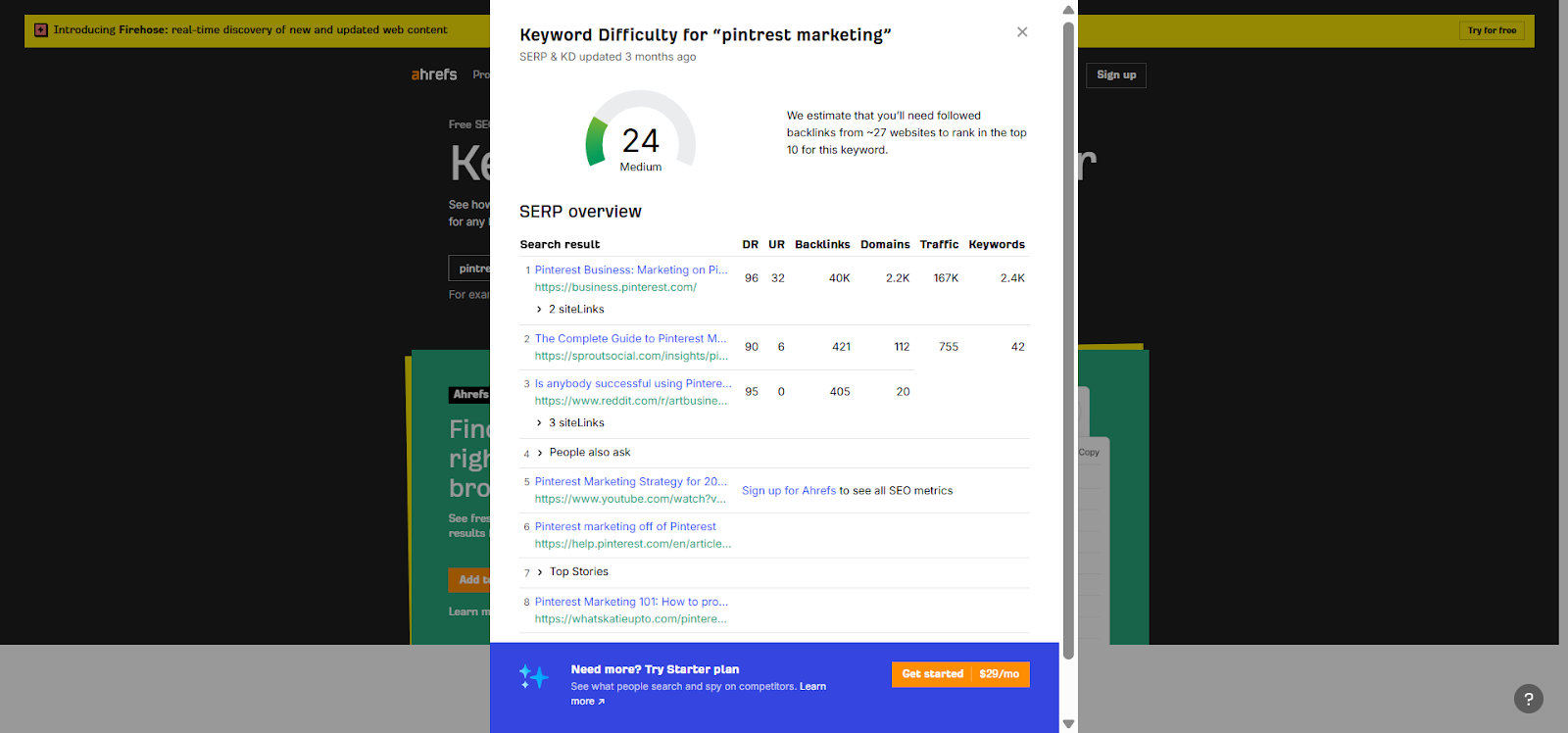Open Pinterest Business: Marketing result title

pos(631,270)
